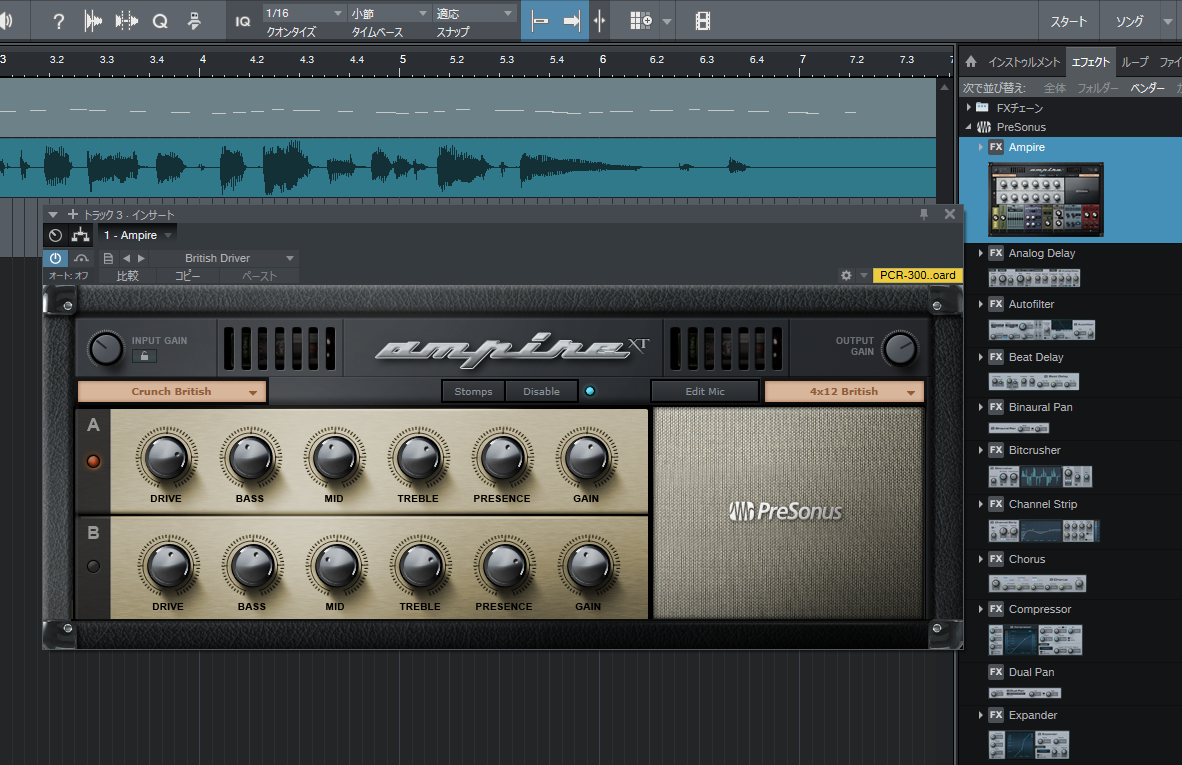Viewport: 1182px width, 765px height.
Task: Open the plugin settings gear icon
Action: pyautogui.click(x=846, y=275)
